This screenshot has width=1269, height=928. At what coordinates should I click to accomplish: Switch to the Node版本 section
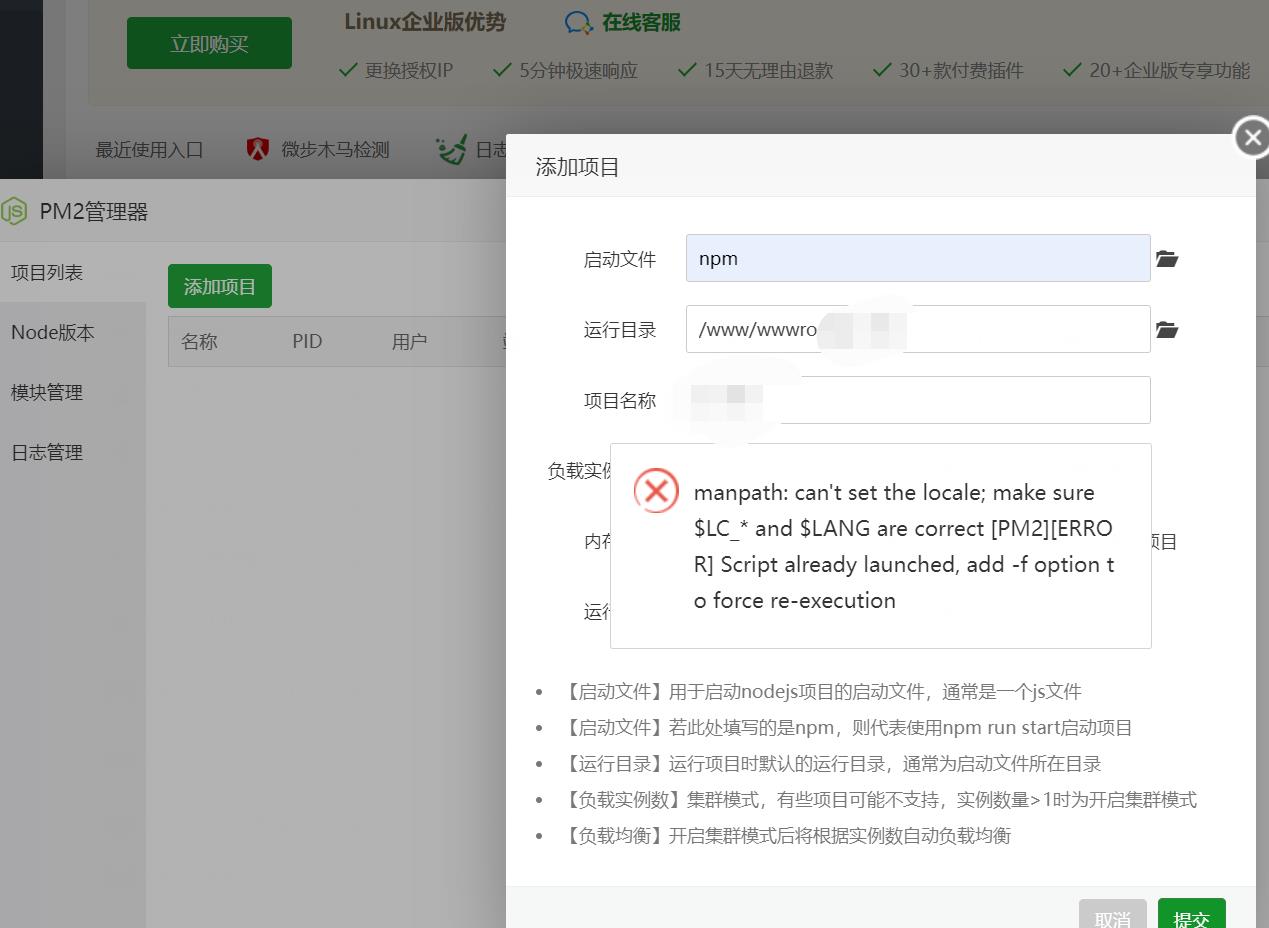click(52, 332)
